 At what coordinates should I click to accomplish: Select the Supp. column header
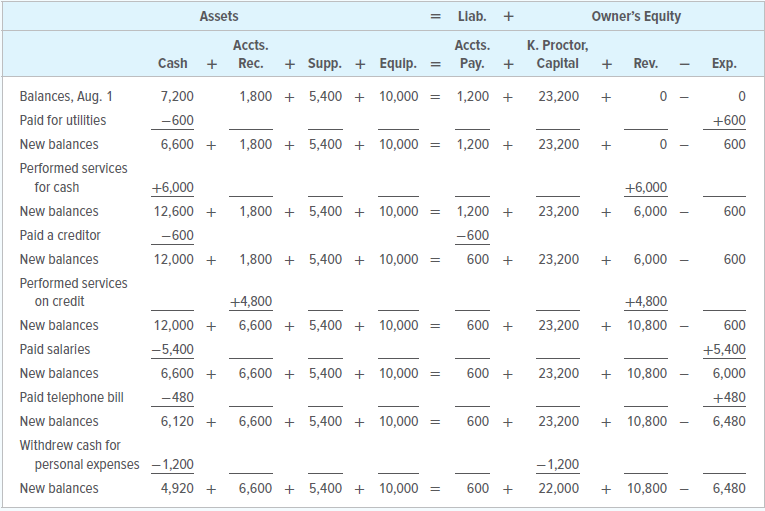click(324, 64)
